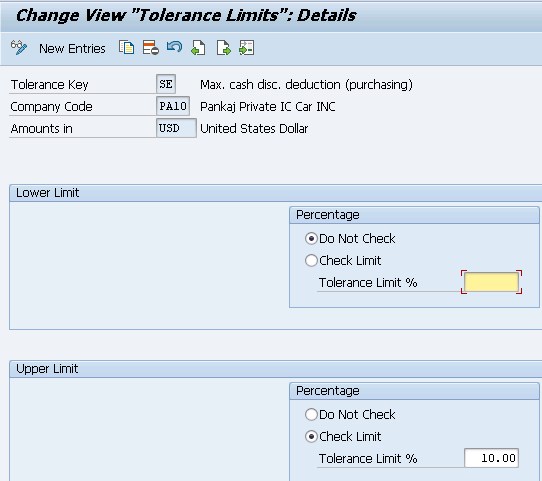The width and height of the screenshot is (542, 481).
Task: Click the yellow Lower Limit tolerance field
Action: (x=491, y=282)
